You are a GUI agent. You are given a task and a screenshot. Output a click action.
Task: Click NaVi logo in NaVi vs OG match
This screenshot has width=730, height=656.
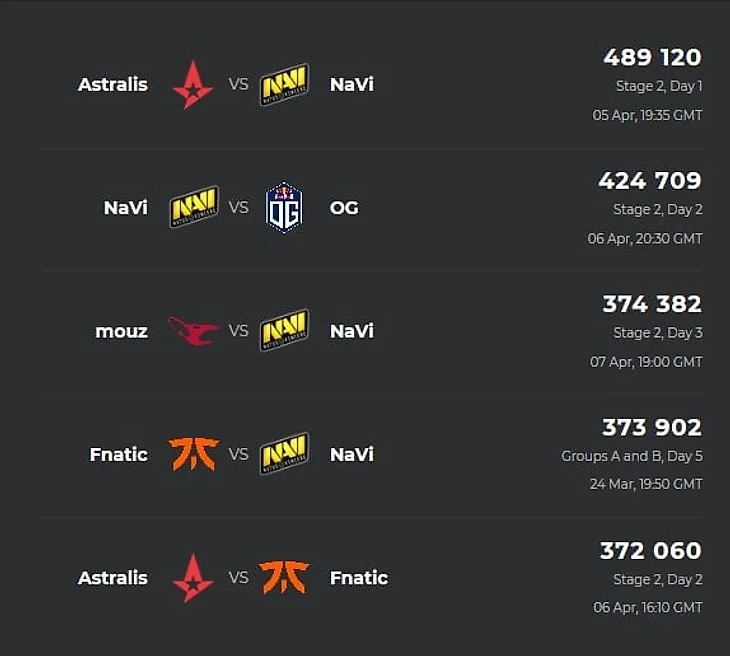coord(194,208)
